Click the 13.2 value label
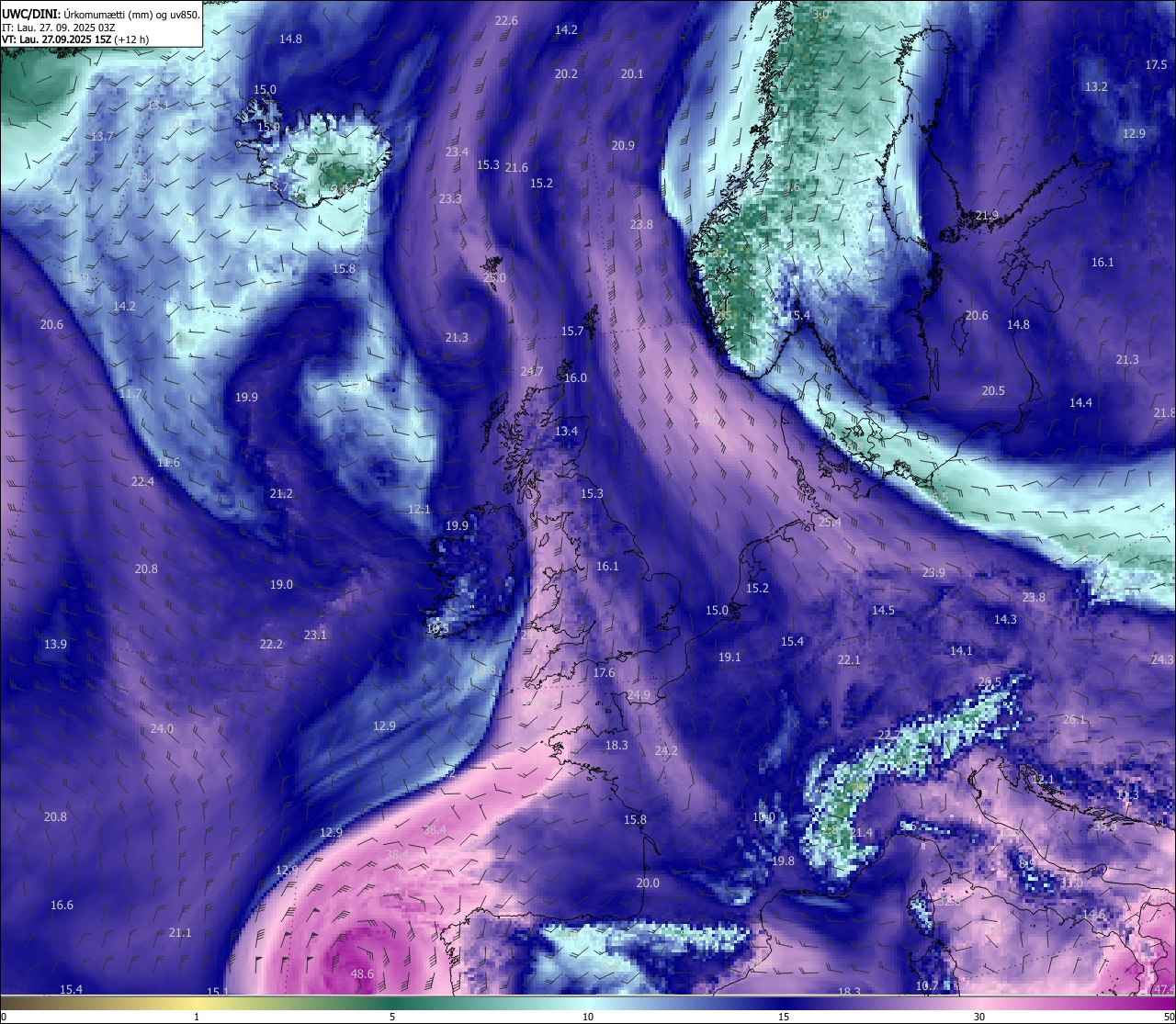Viewport: 1176px width, 1024px height. point(1096,86)
